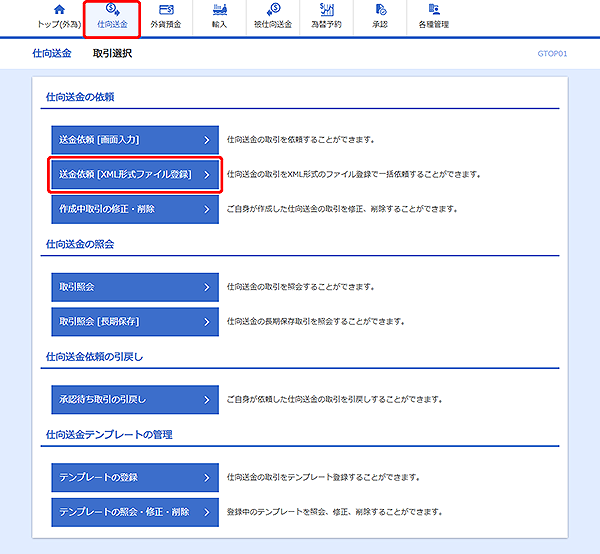Open 取引照会 [長期保存]
This screenshot has width=600, height=554.
(135, 322)
